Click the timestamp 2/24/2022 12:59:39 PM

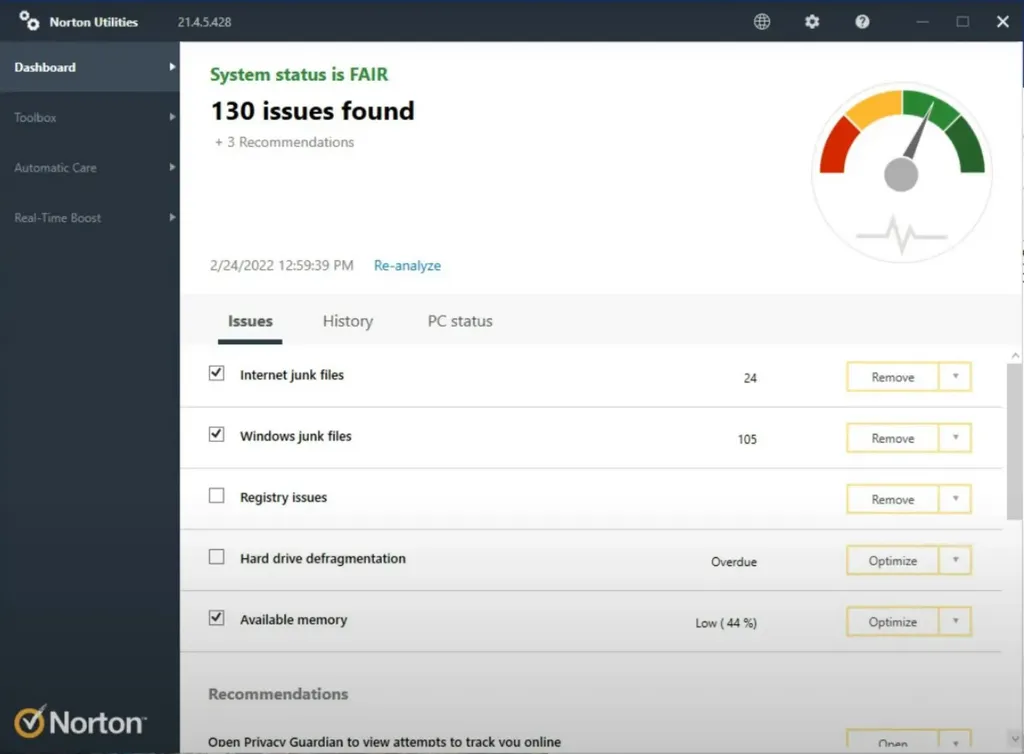(x=281, y=266)
